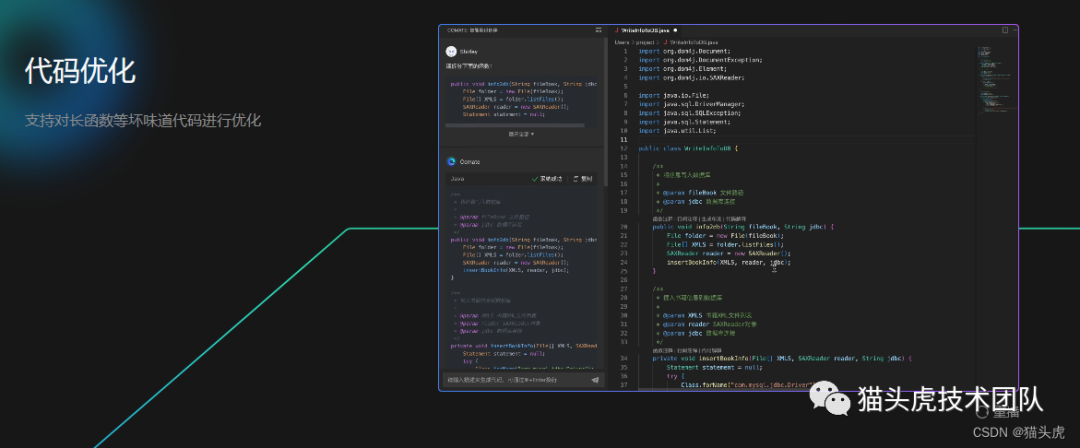This screenshot has width=1080, height=448.
Task: Click the split editor icon
Action: tap(1005, 30)
